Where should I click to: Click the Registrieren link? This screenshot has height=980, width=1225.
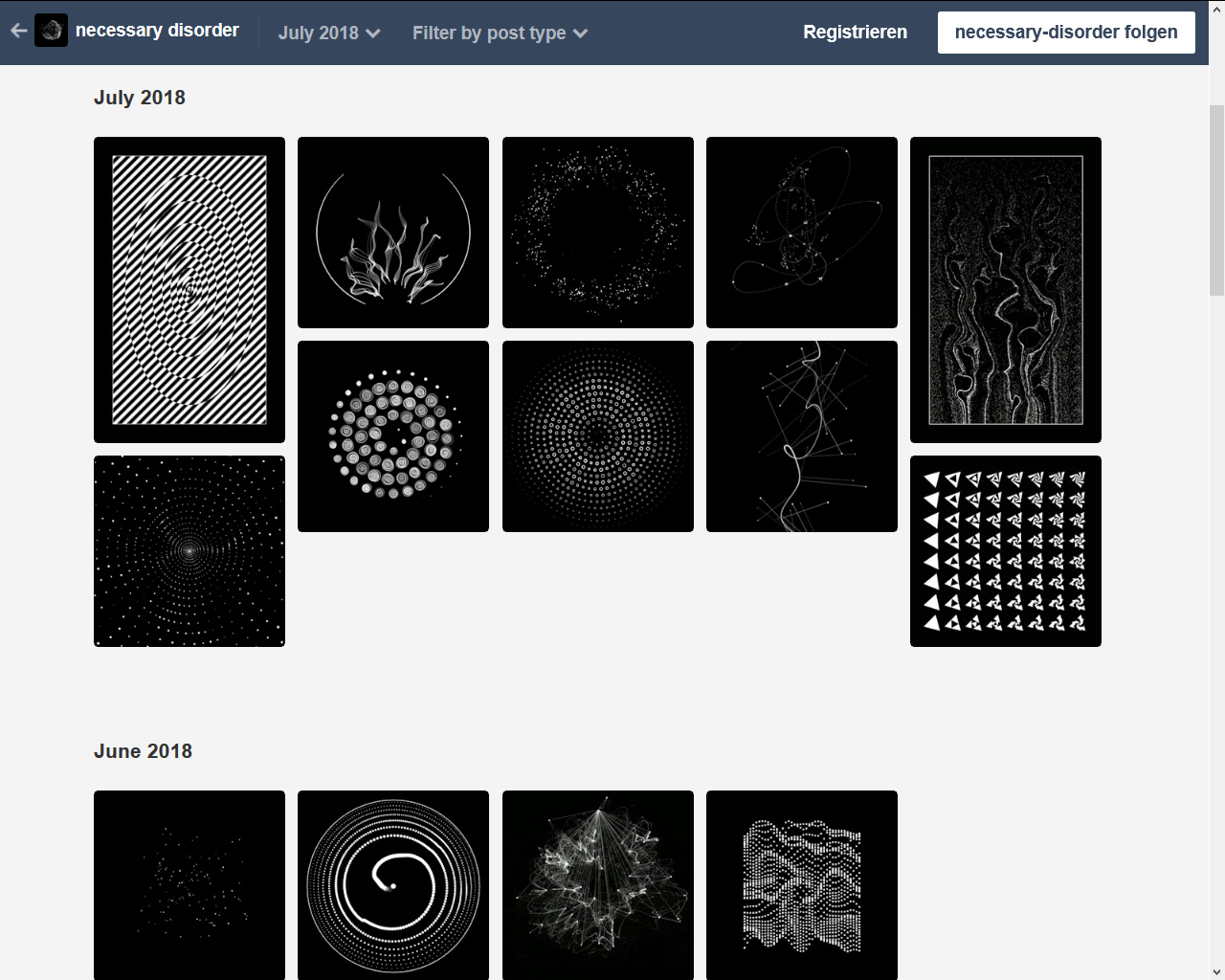click(x=855, y=32)
